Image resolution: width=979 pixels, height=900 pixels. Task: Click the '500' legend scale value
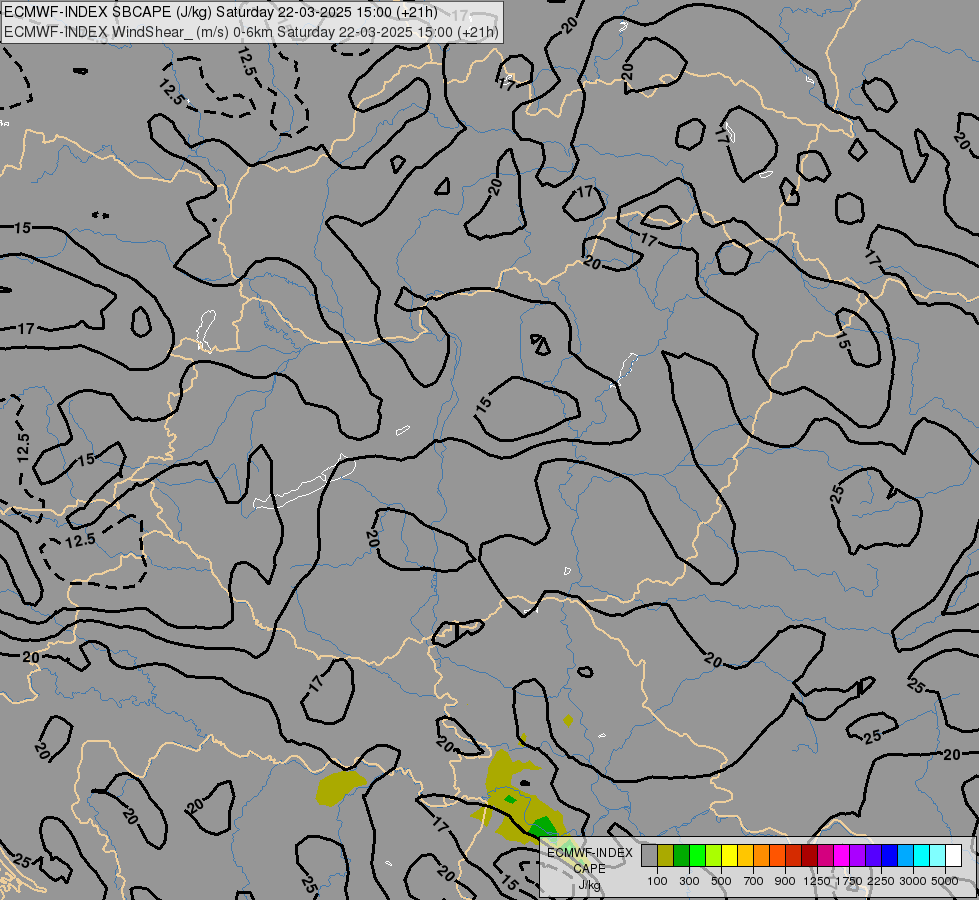(721, 881)
